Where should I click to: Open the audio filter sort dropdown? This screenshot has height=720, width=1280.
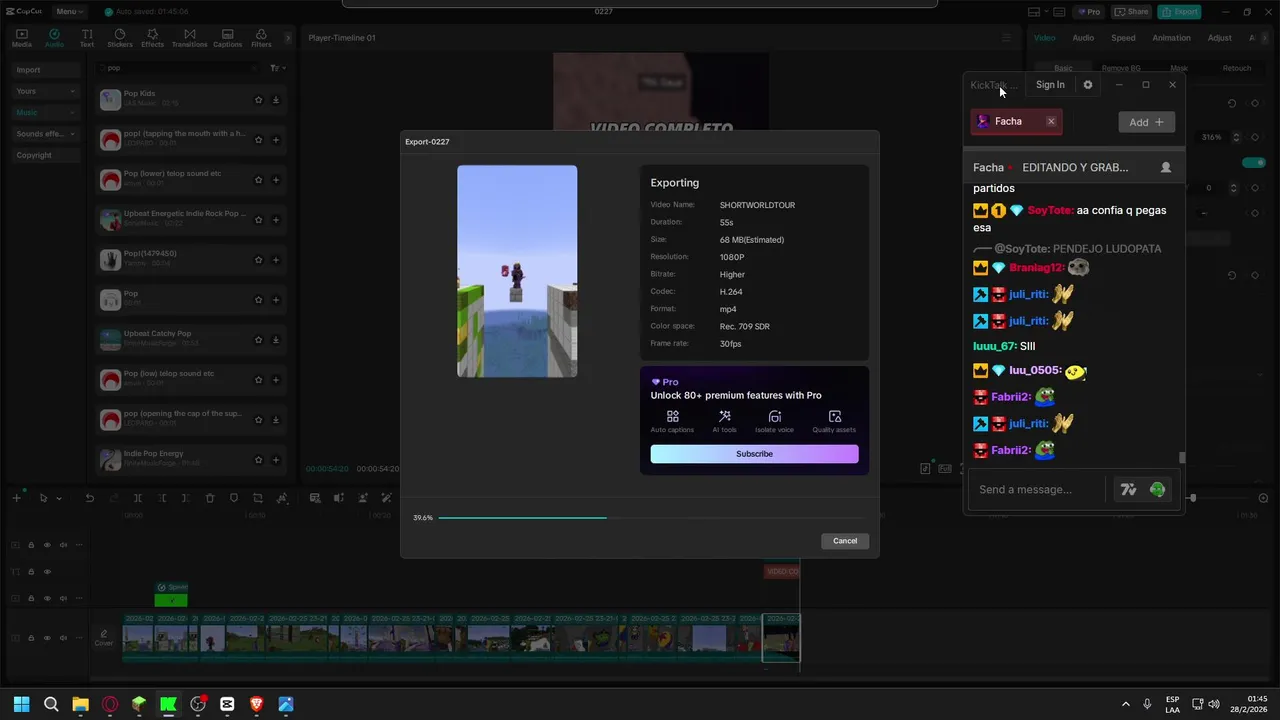tap(277, 68)
